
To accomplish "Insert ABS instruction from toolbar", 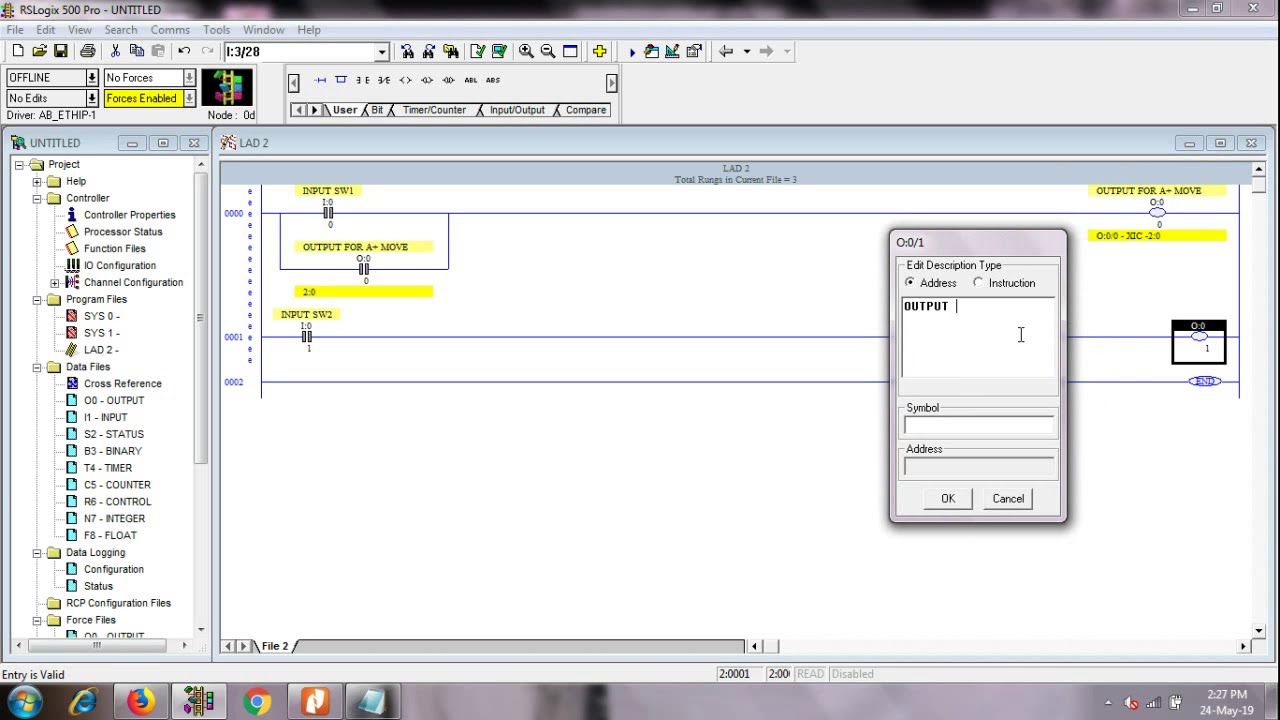I will tap(492, 80).
